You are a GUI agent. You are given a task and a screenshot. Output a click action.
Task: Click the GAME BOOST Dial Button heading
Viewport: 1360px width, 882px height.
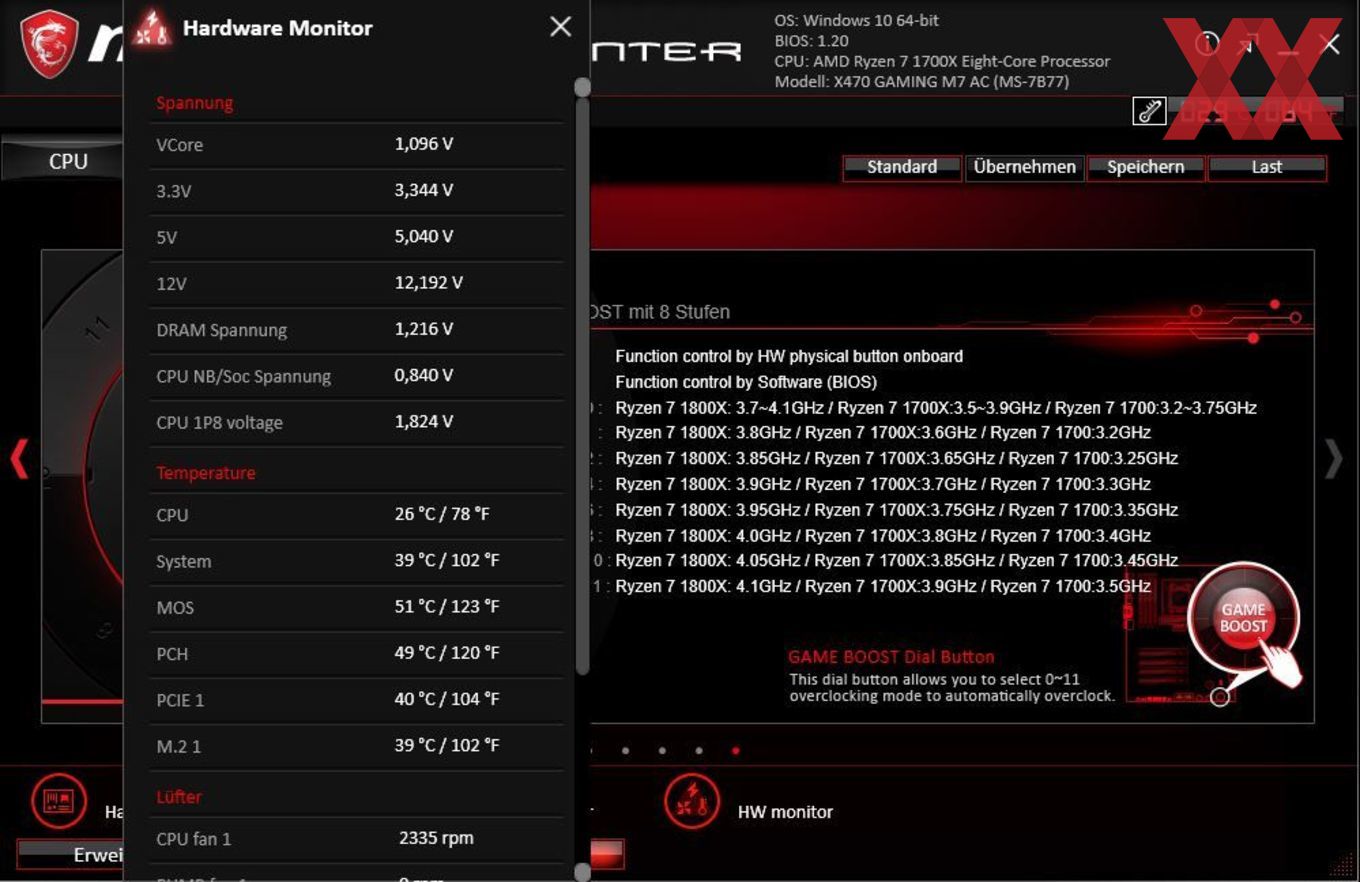pos(891,657)
